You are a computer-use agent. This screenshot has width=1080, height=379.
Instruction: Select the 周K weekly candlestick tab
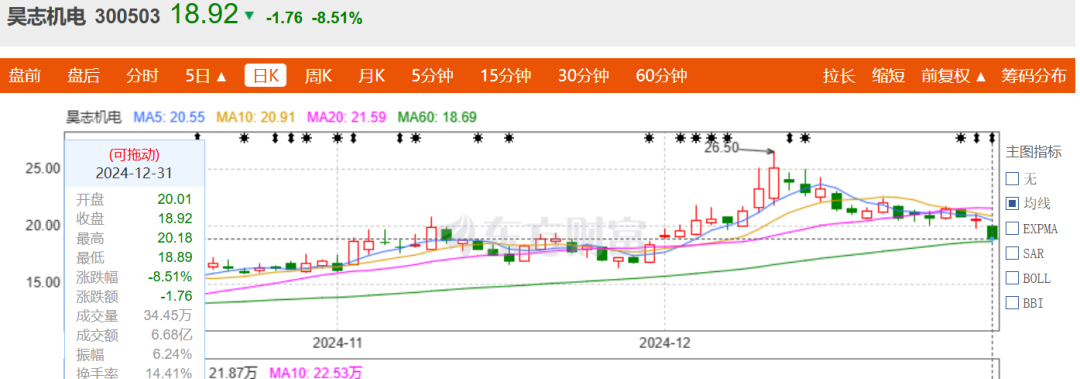click(x=318, y=76)
